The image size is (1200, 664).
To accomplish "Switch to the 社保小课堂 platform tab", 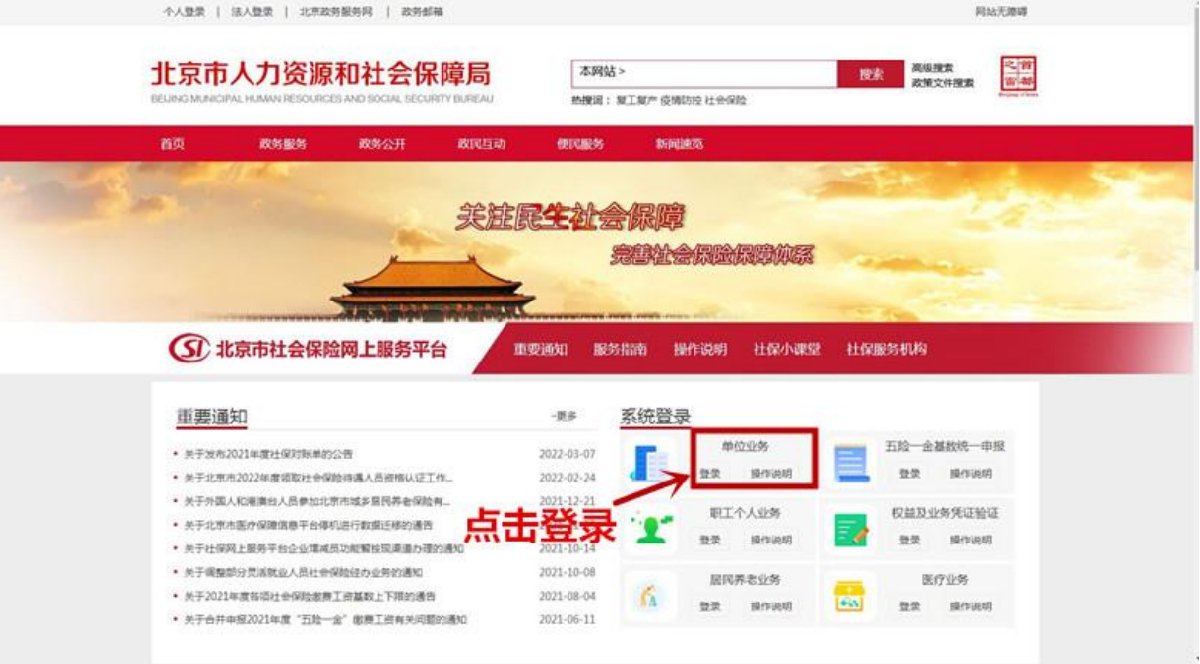I will click(787, 349).
